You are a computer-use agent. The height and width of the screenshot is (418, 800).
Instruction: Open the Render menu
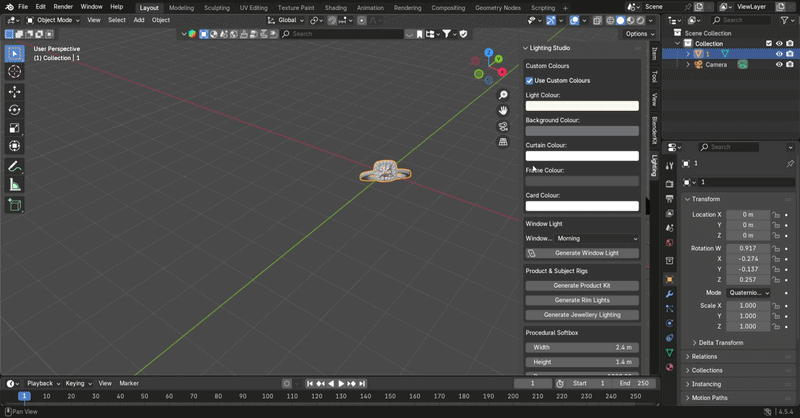click(x=63, y=7)
